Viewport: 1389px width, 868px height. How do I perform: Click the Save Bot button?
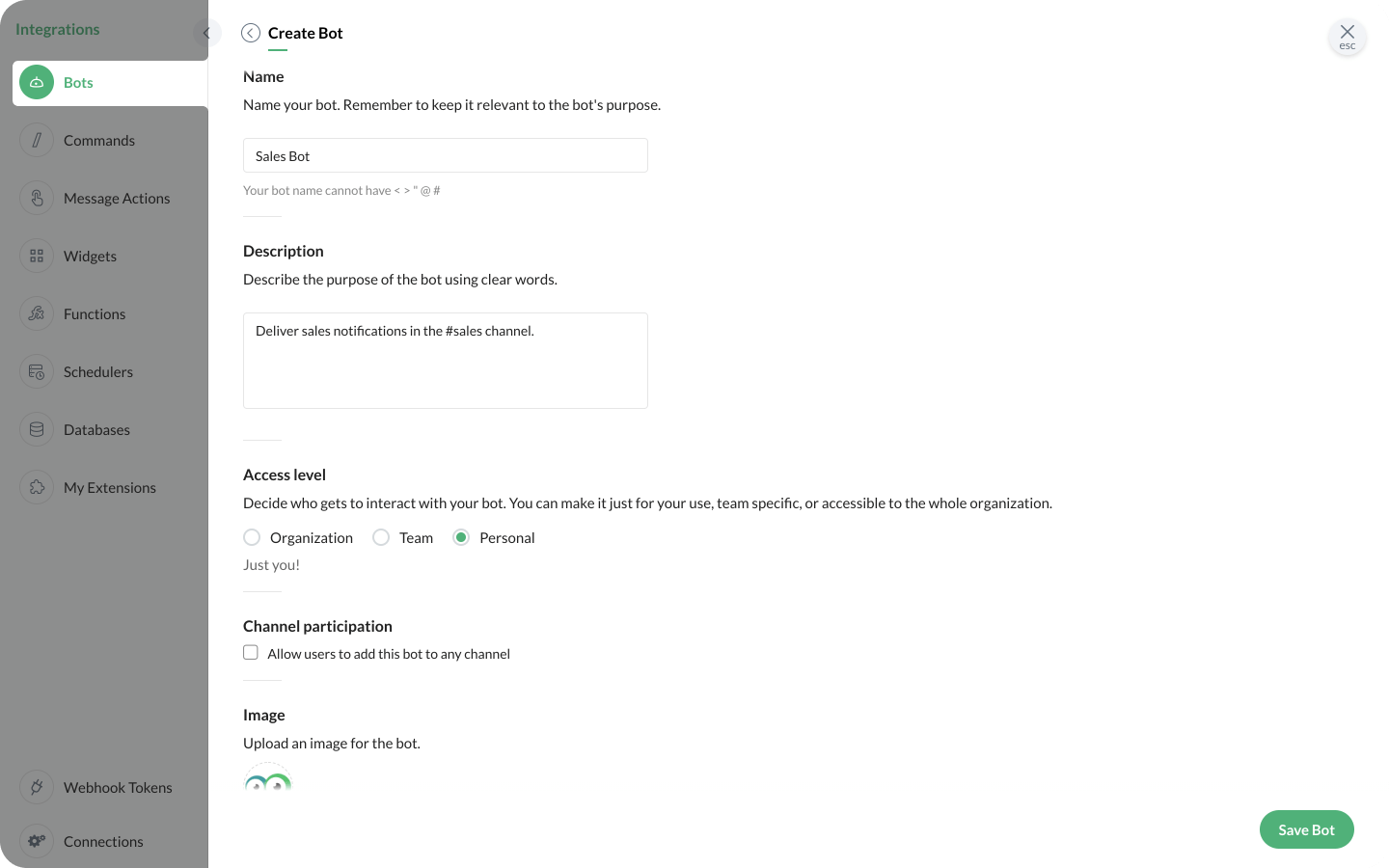(1306, 829)
